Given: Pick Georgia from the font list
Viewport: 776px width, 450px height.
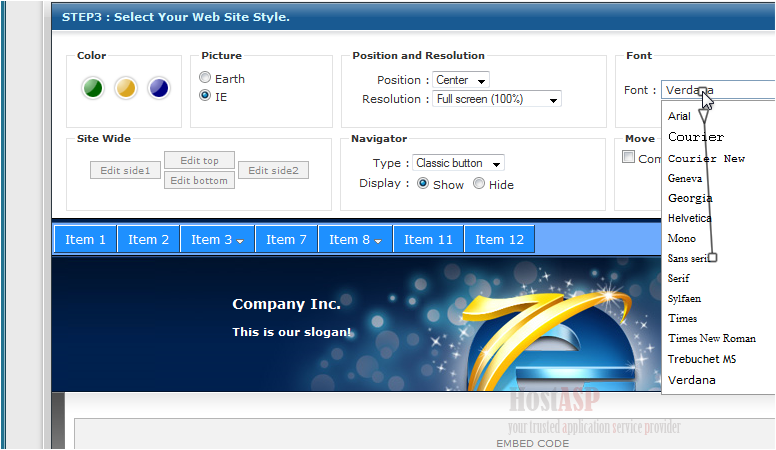Looking at the screenshot, I should (690, 198).
